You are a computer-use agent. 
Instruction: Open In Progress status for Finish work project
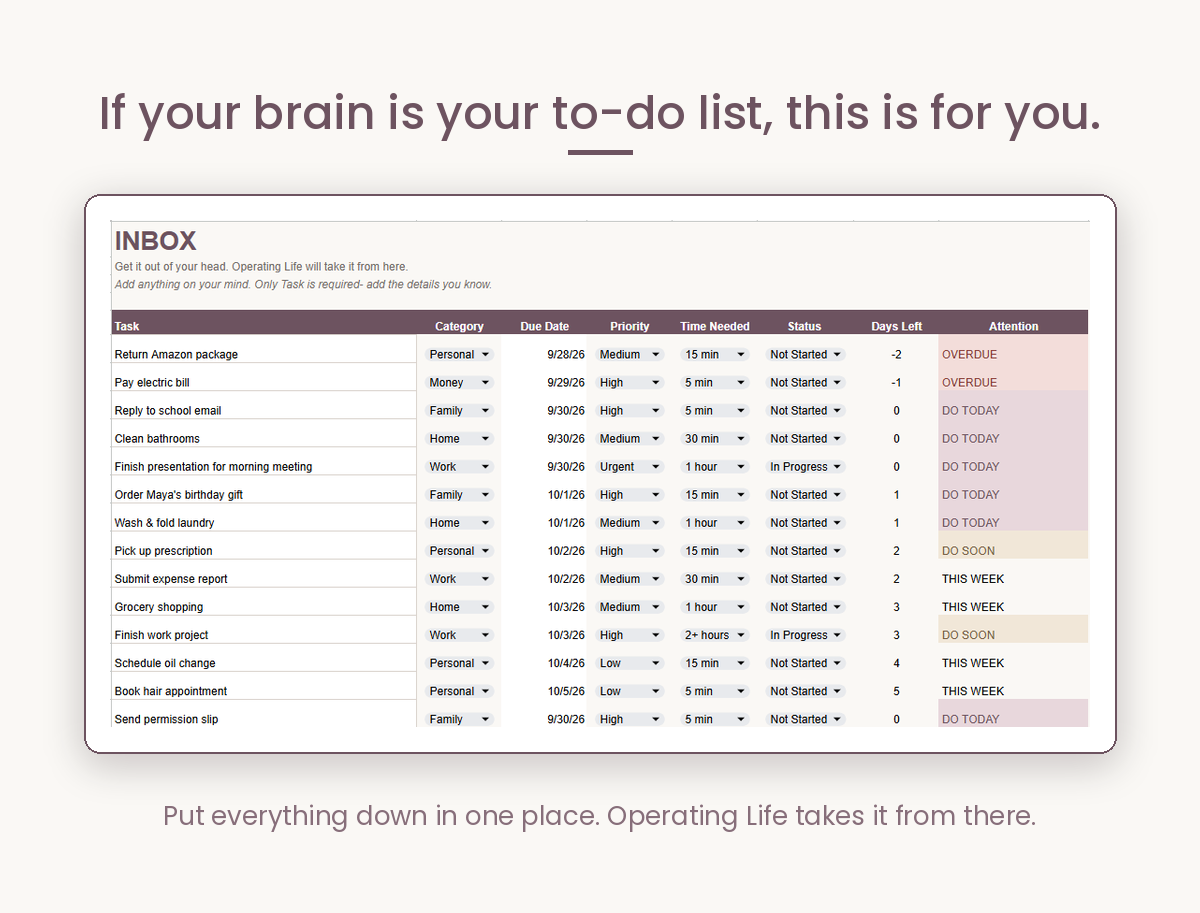(805, 634)
